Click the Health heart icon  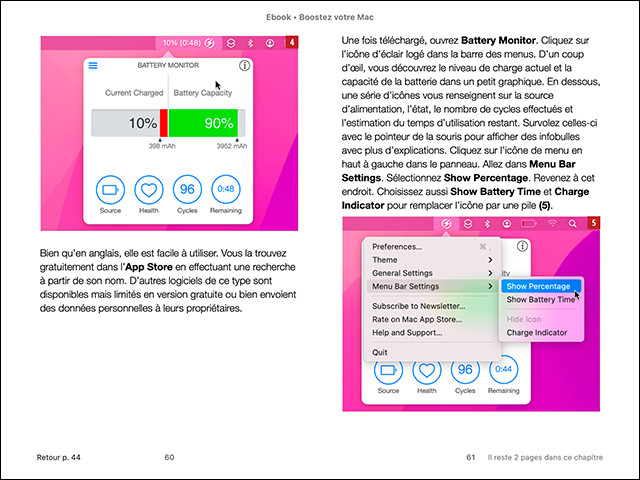[x=148, y=188]
